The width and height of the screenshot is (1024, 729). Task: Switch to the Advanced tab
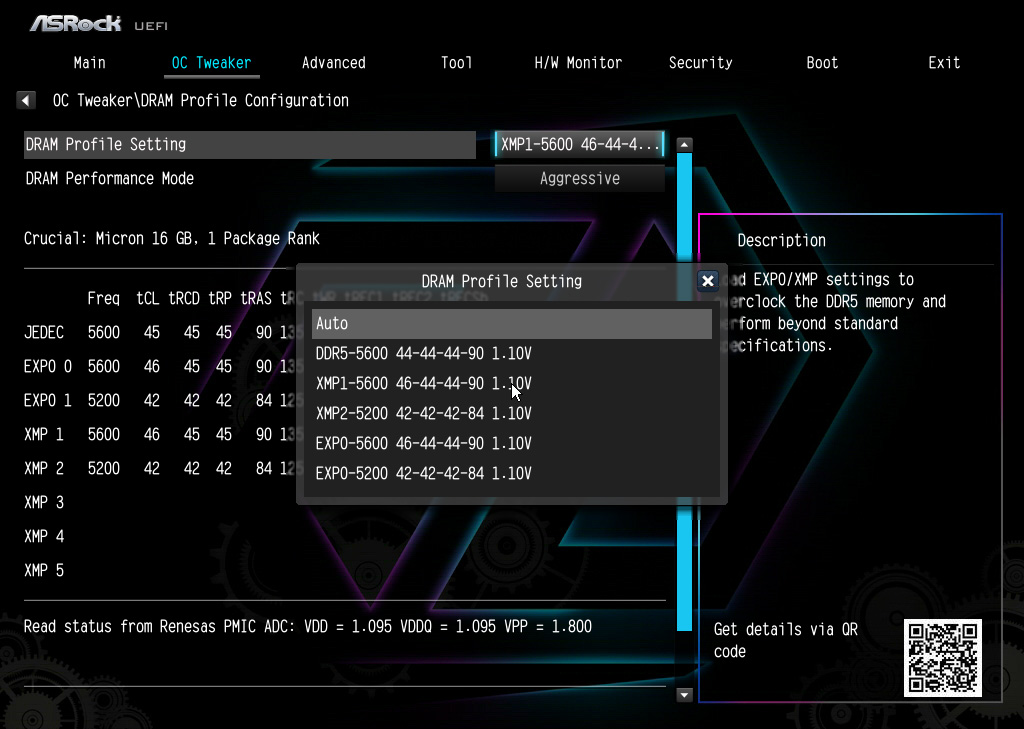click(334, 63)
